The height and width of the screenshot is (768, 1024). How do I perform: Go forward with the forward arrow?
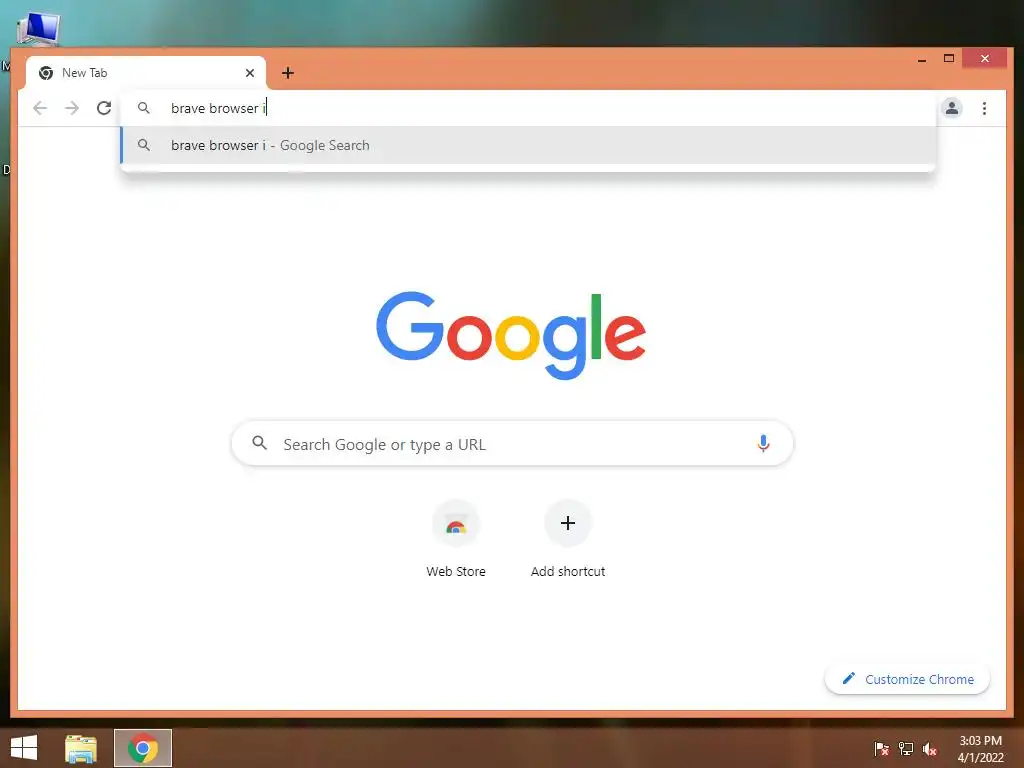[72, 108]
